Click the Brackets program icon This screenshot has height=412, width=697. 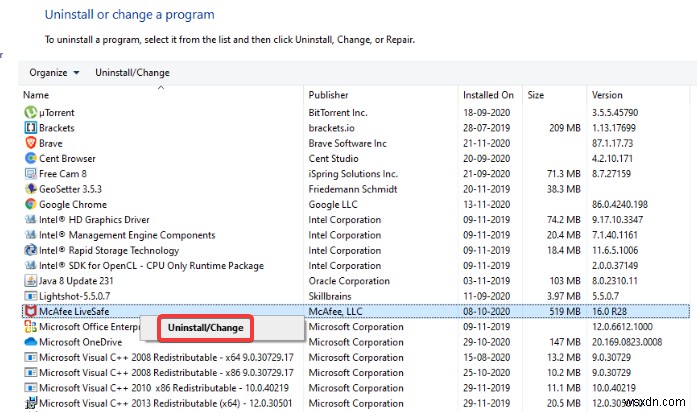tap(30, 128)
